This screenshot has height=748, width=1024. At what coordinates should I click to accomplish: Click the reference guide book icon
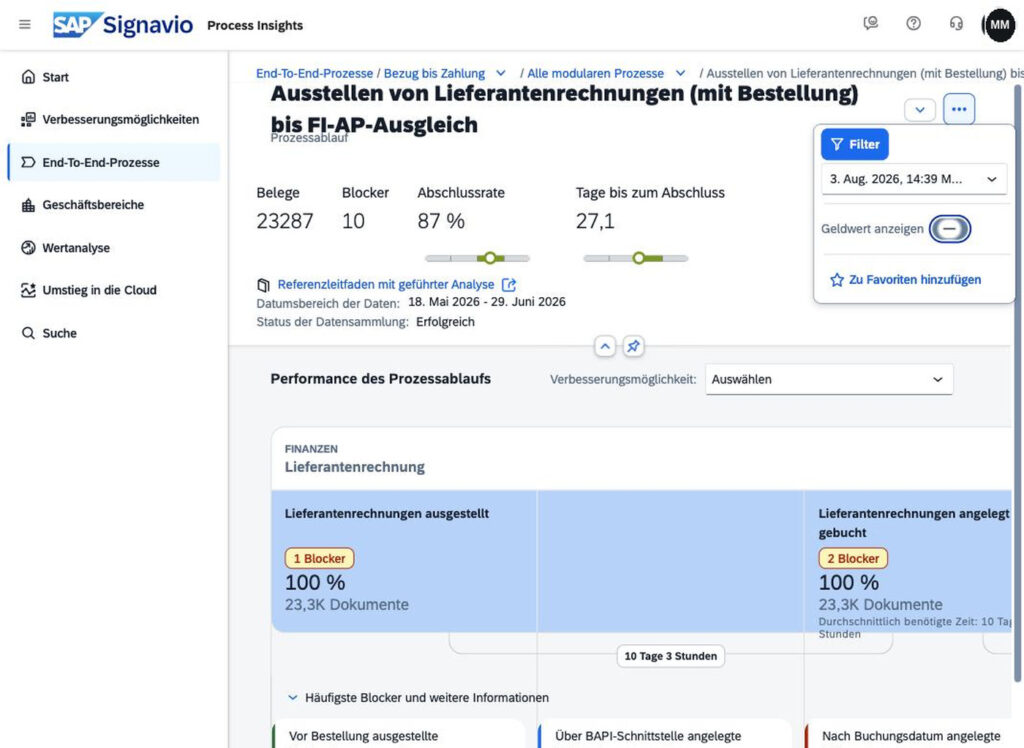tap(263, 285)
